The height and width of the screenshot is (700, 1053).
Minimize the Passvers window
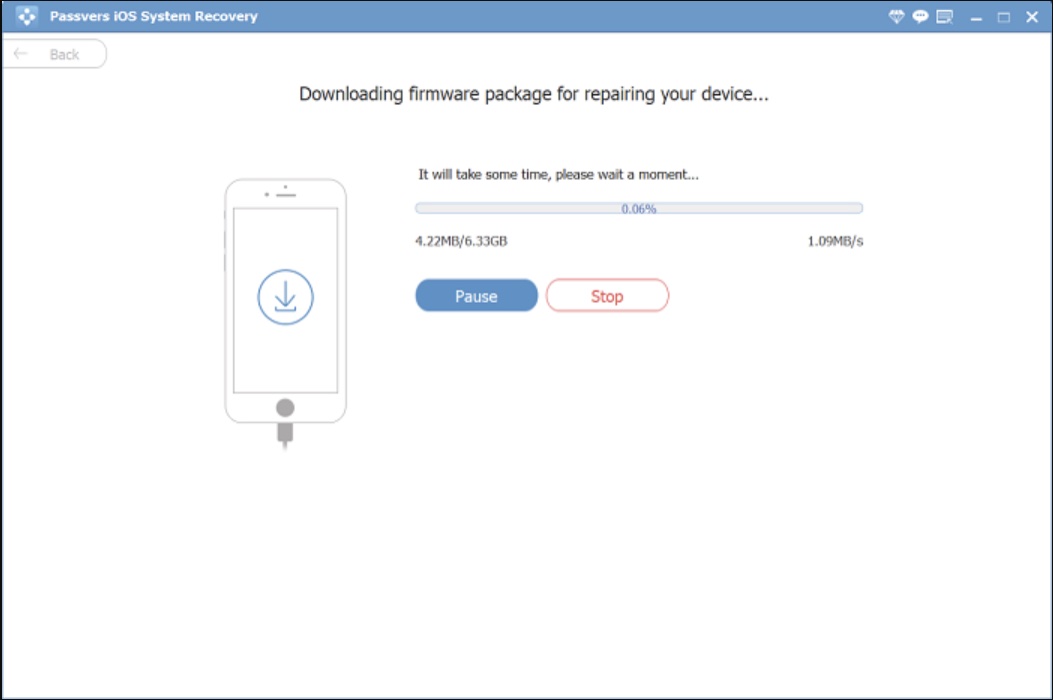pos(976,17)
